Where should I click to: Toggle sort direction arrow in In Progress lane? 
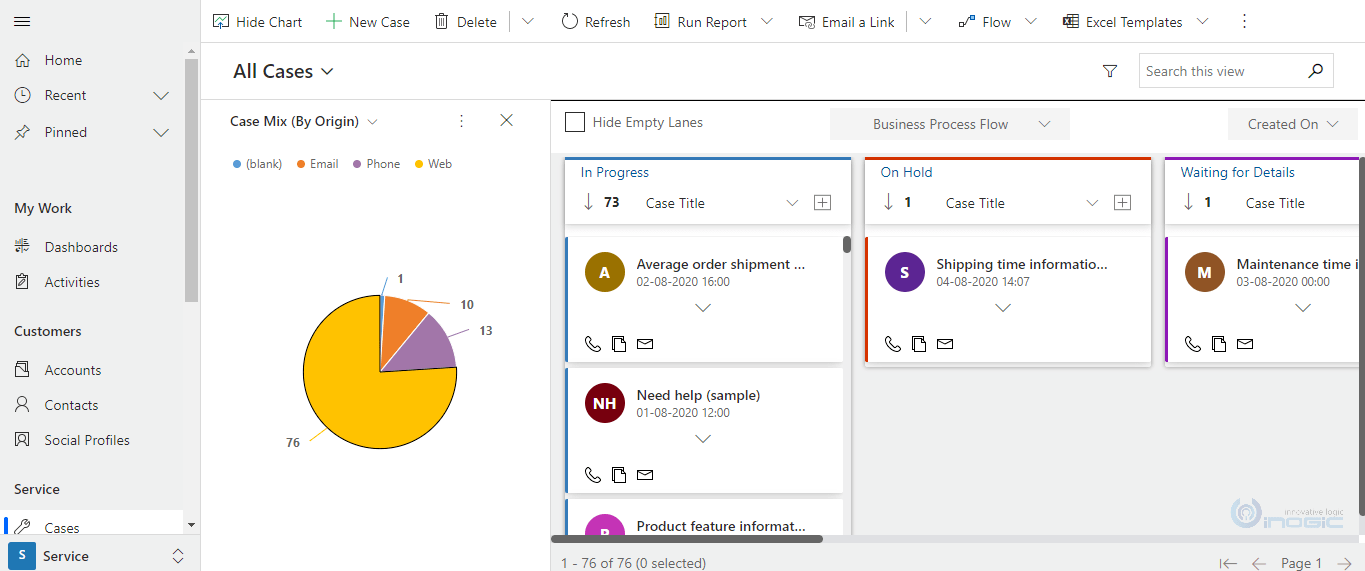tap(588, 202)
